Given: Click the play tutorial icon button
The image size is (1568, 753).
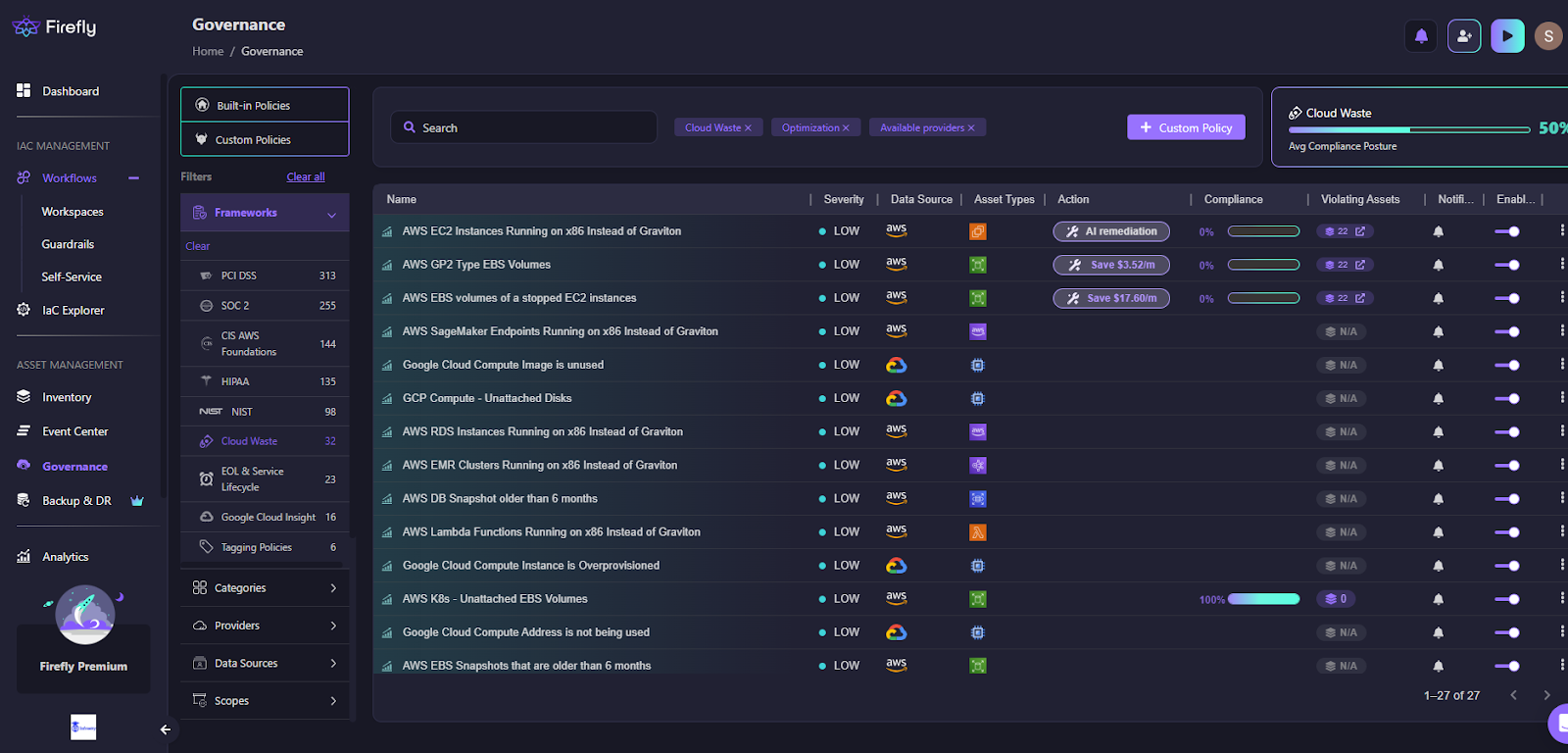Looking at the screenshot, I should 1507,36.
